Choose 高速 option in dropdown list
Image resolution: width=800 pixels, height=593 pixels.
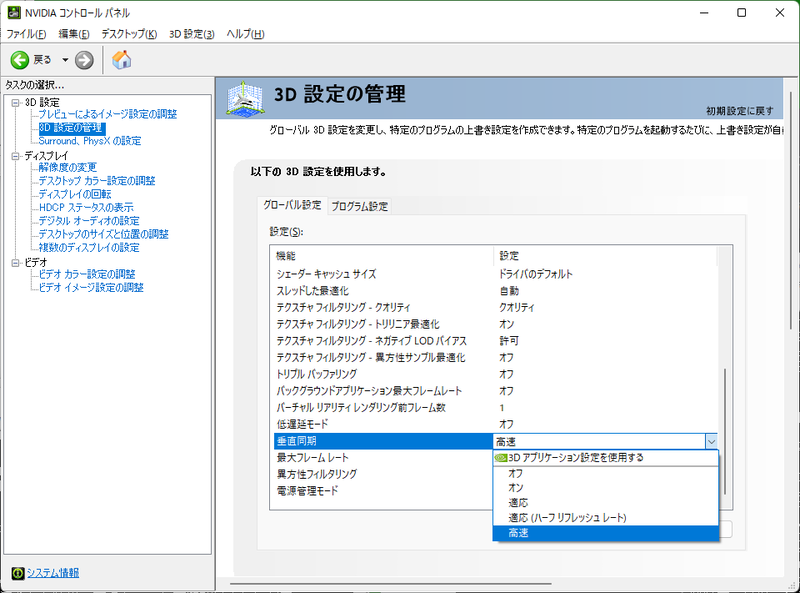(x=606, y=533)
